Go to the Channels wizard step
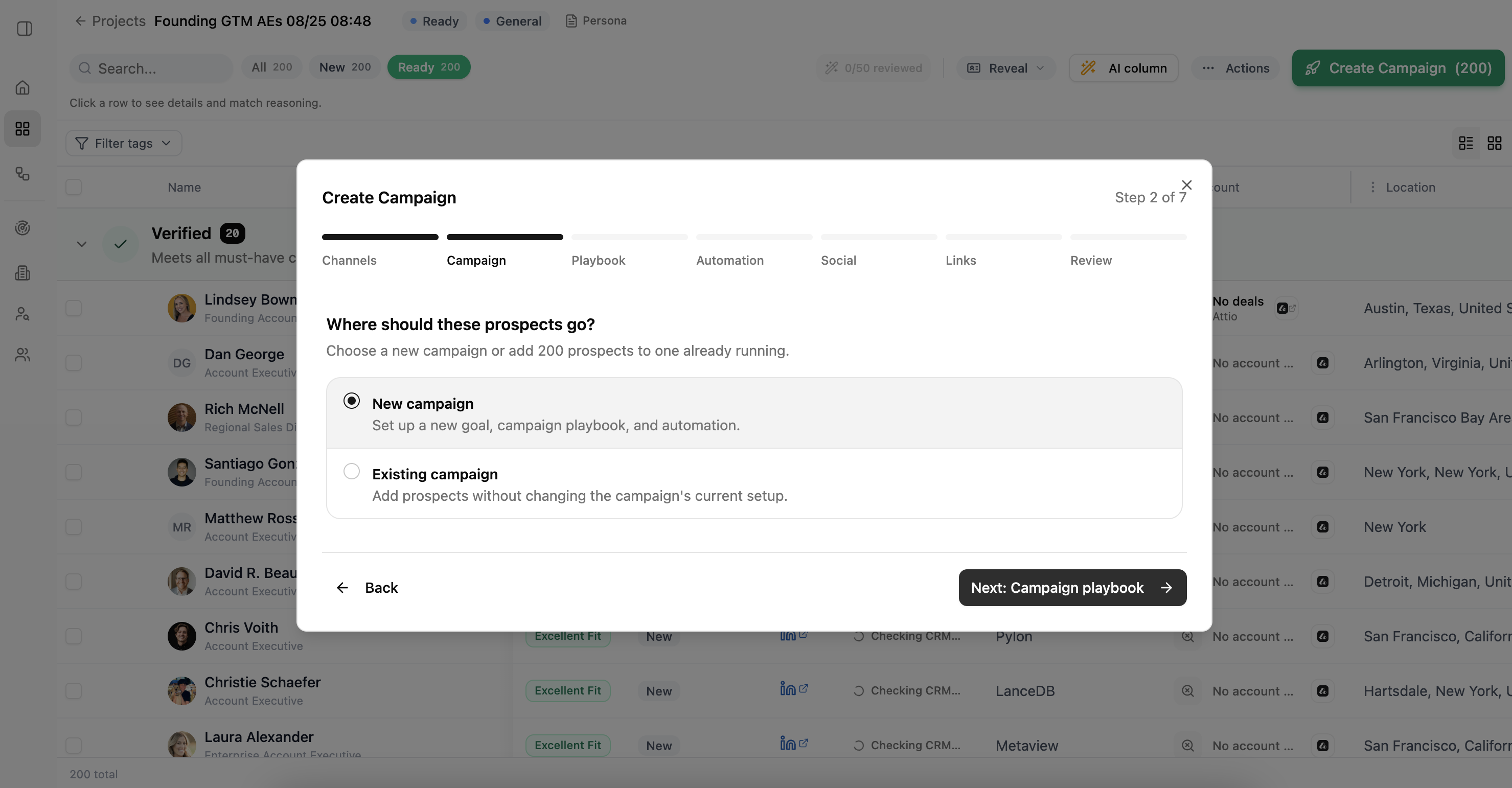Viewport: 1512px width, 788px height. point(349,261)
